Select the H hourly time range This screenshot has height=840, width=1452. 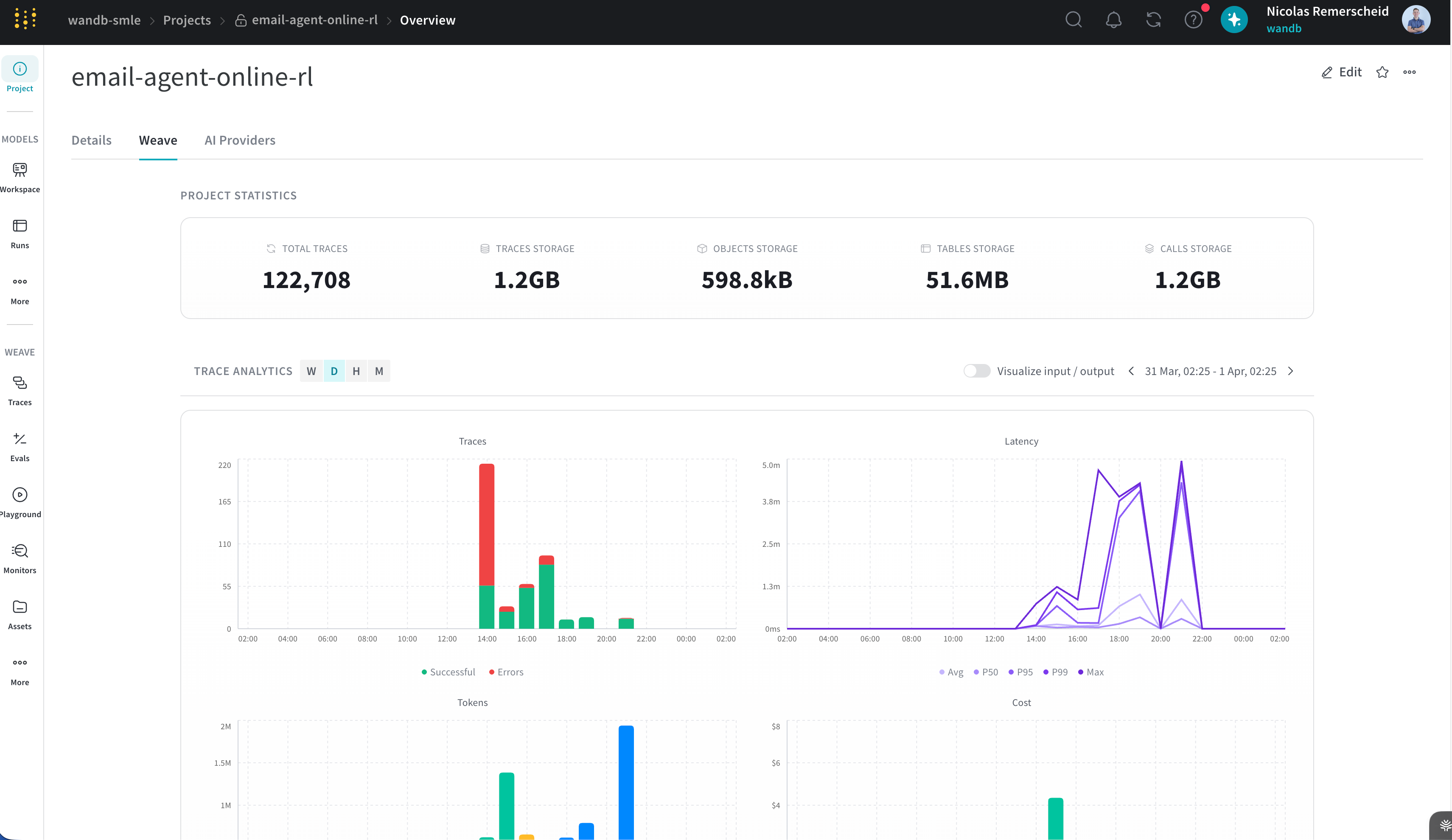356,371
